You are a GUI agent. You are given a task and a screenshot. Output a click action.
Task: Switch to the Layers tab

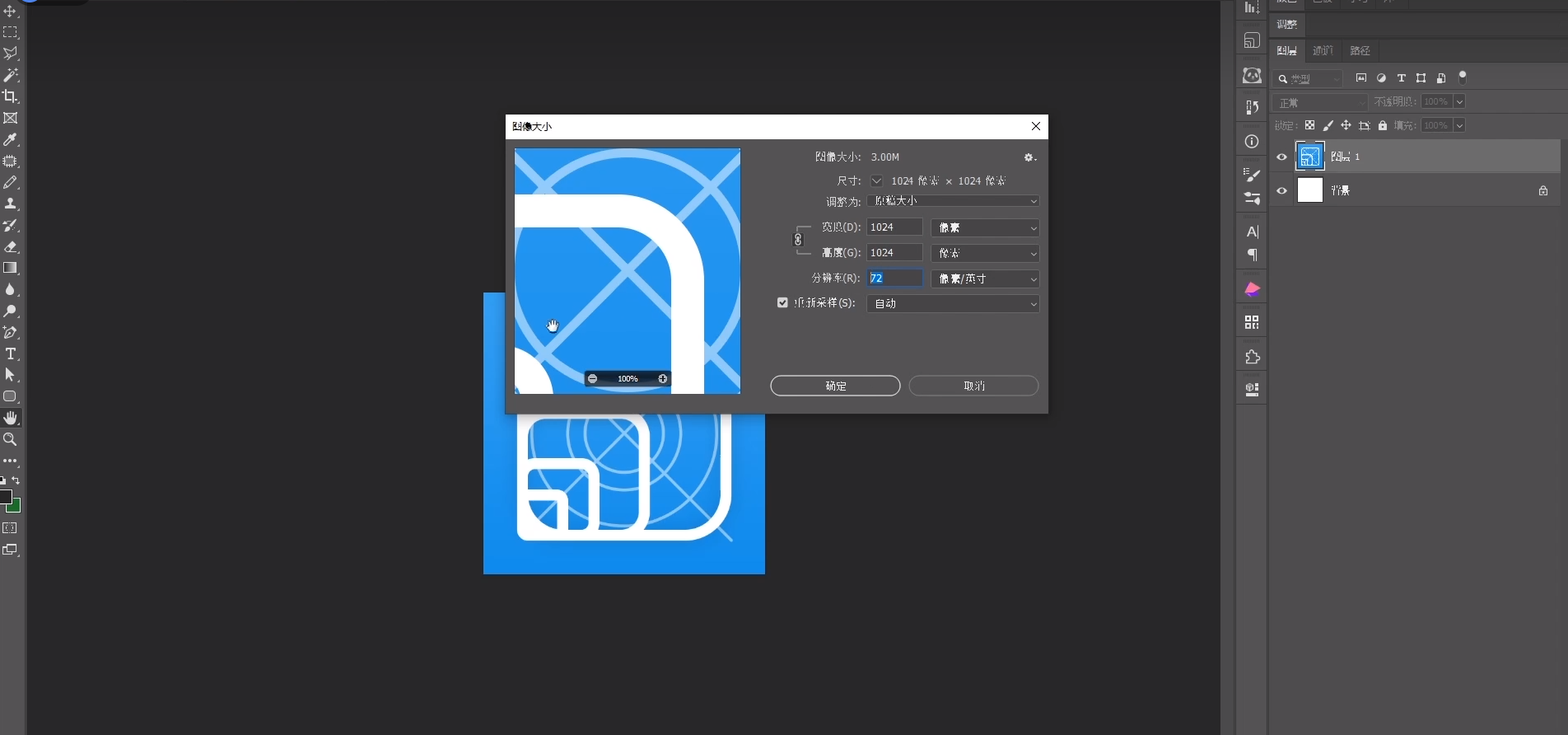[1286, 50]
